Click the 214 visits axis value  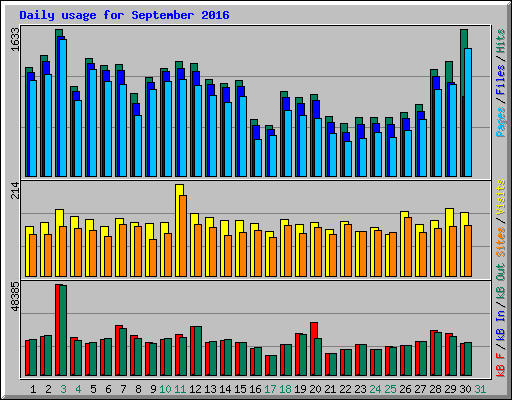click(x=15, y=190)
